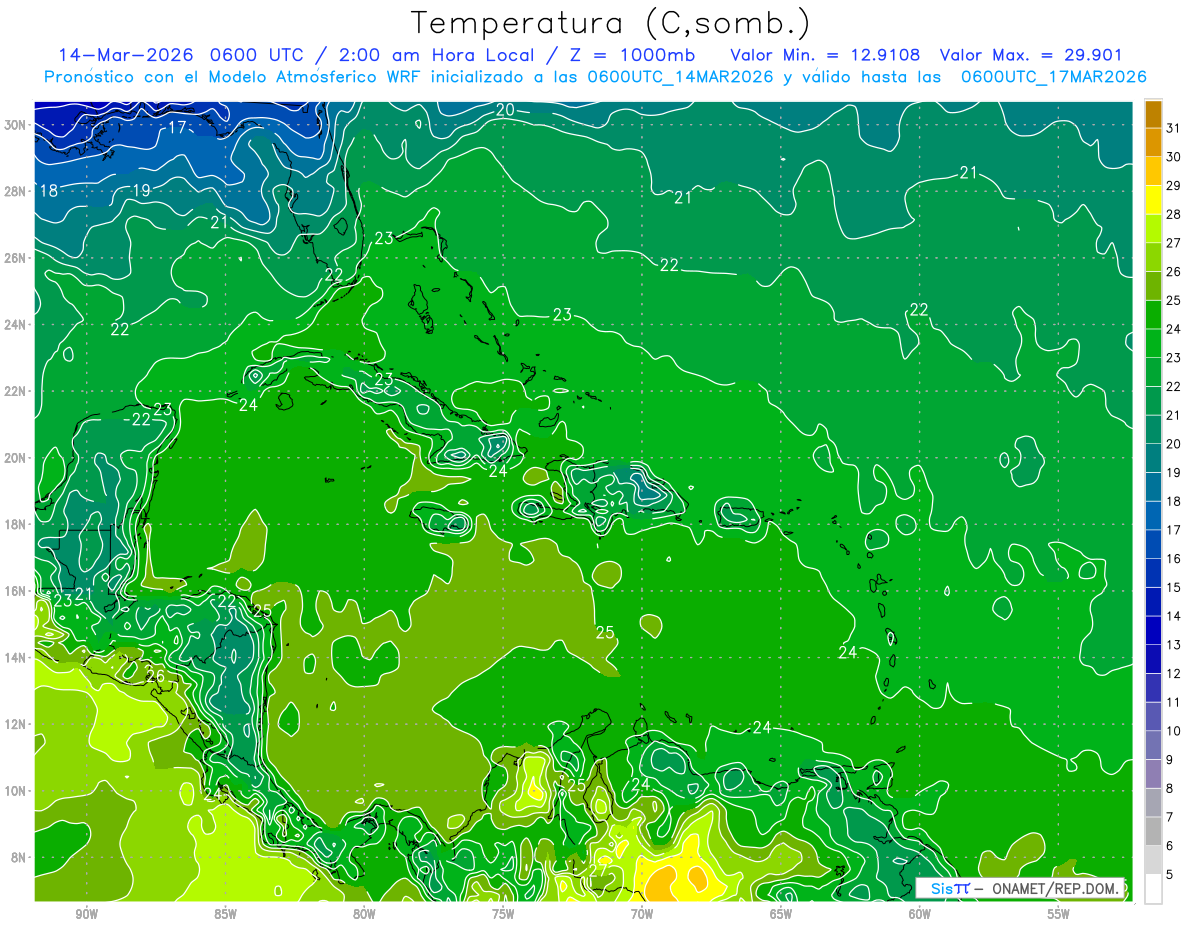Viewport: 1200px width, 927px height.
Task: Click the "70W" longitude axis label
Action: [642, 914]
